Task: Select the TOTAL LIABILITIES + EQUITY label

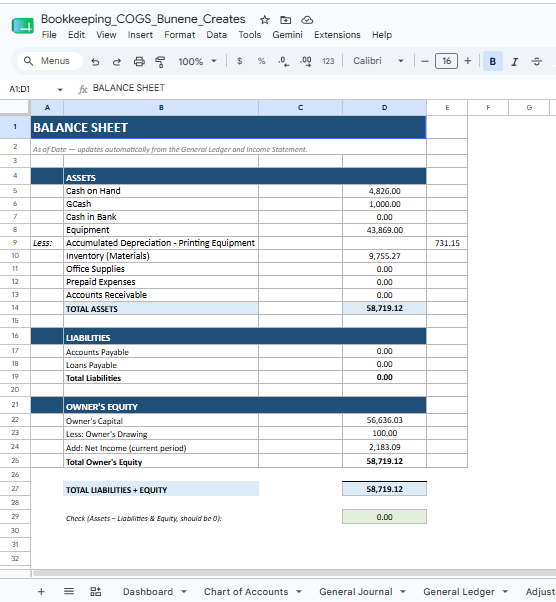Action: tap(161, 489)
